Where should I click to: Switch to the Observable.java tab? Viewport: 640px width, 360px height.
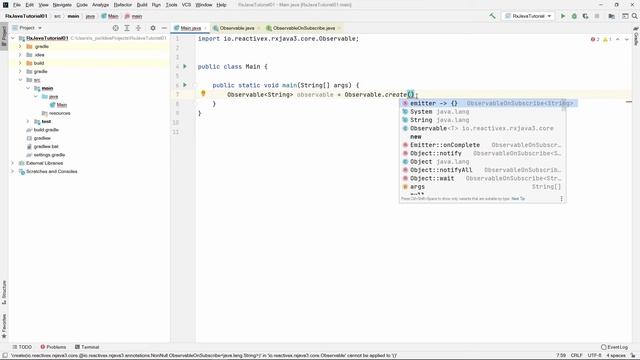tap(236, 28)
